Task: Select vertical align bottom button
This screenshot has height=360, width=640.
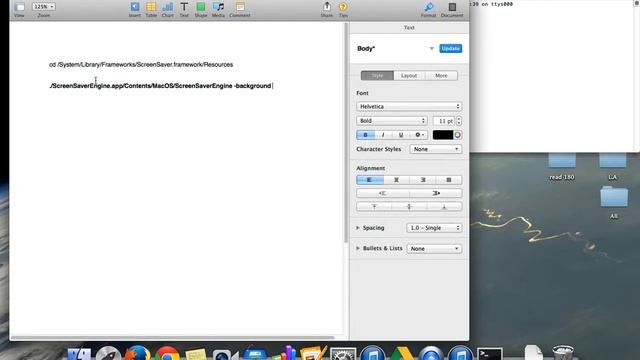Action: [x=444, y=207]
